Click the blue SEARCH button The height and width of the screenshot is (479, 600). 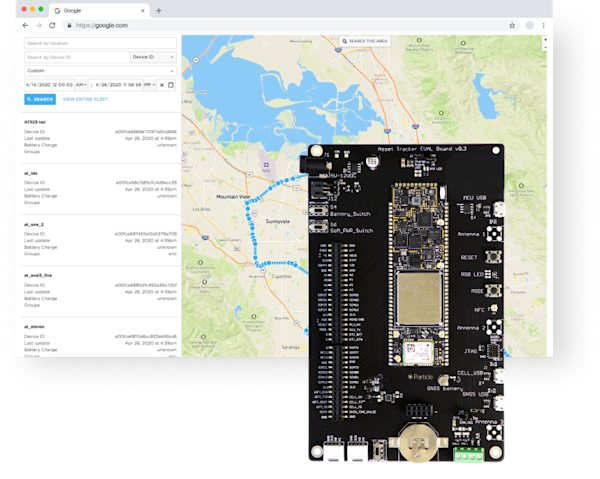point(40,99)
